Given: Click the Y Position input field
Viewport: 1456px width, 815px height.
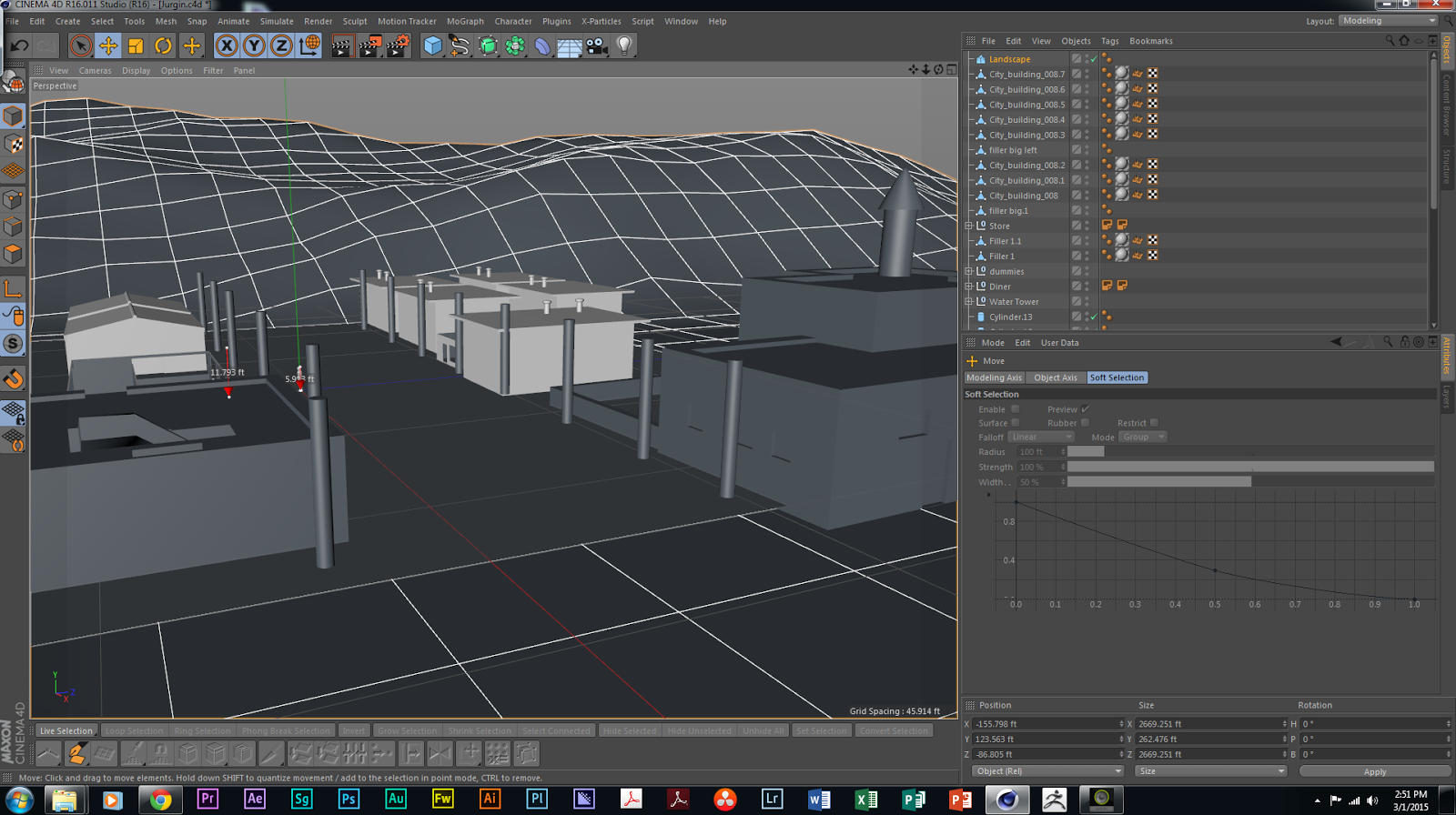Looking at the screenshot, I should point(1045,740).
